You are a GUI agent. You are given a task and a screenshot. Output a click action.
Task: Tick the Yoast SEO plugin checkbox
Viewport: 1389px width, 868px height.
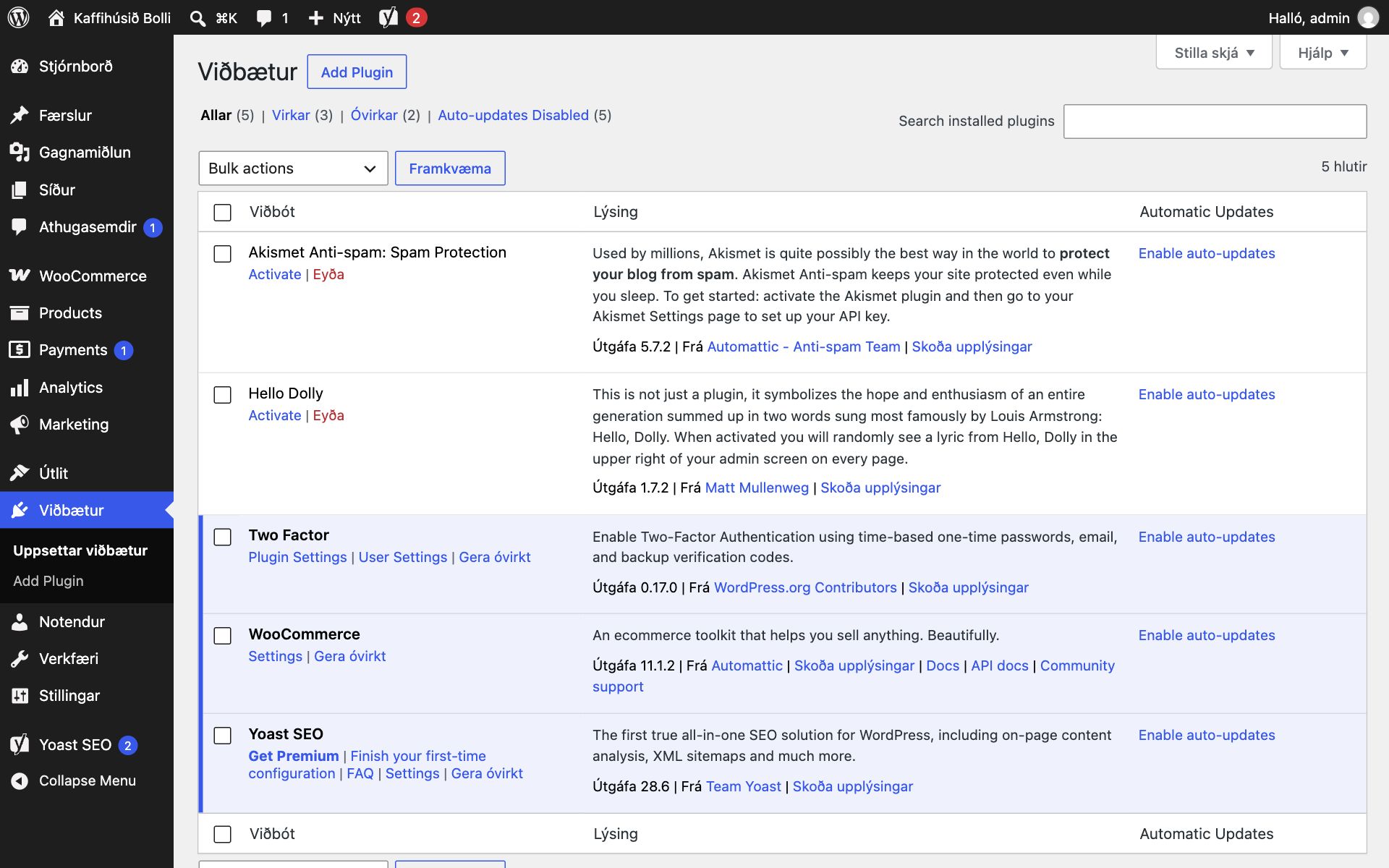click(x=223, y=736)
